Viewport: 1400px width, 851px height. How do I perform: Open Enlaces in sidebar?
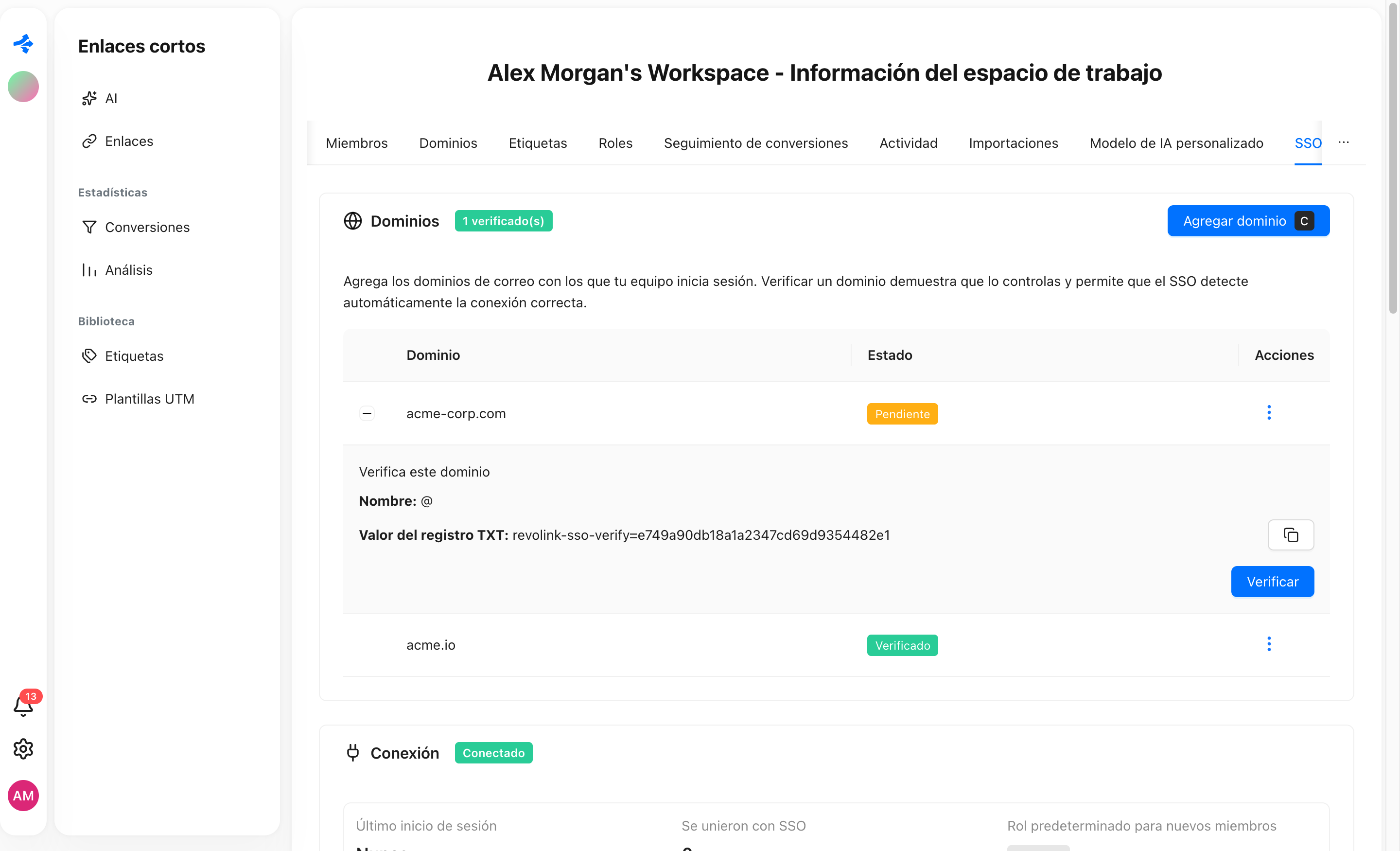pos(118,141)
